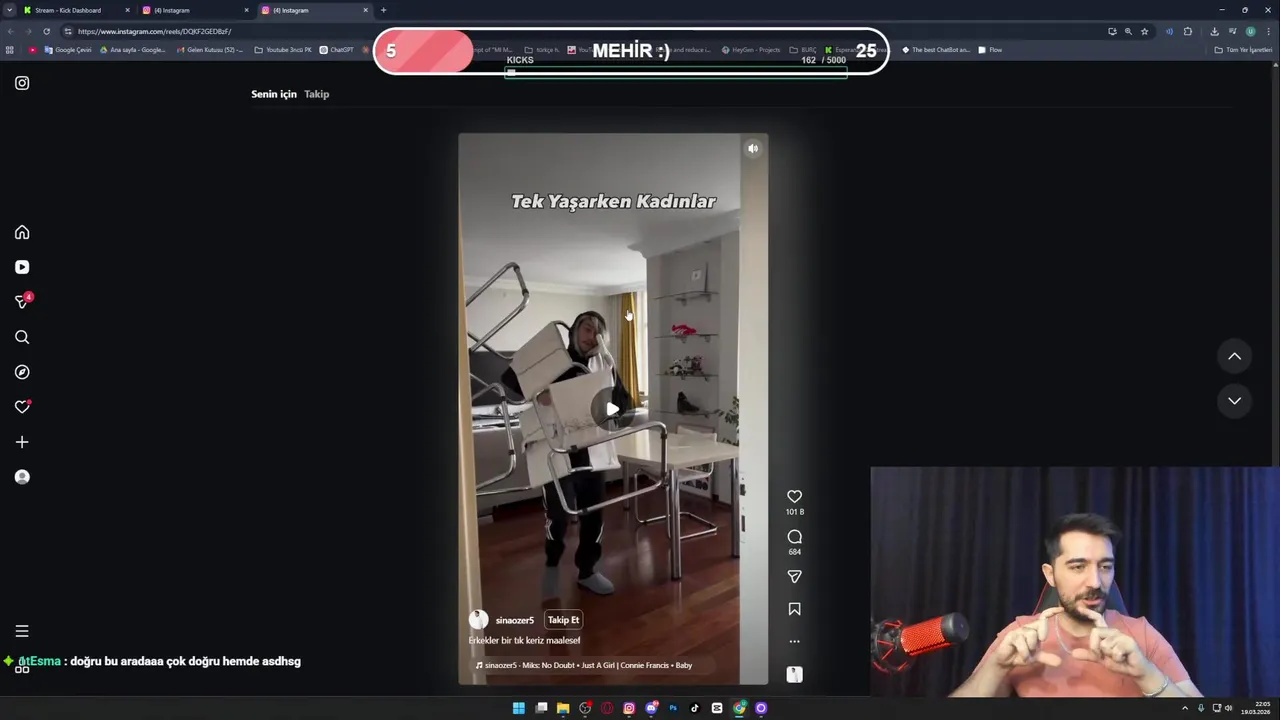This screenshot has height=720, width=1280.
Task: Open Youtube 3ncü PK bookmark folder
Action: click(283, 50)
